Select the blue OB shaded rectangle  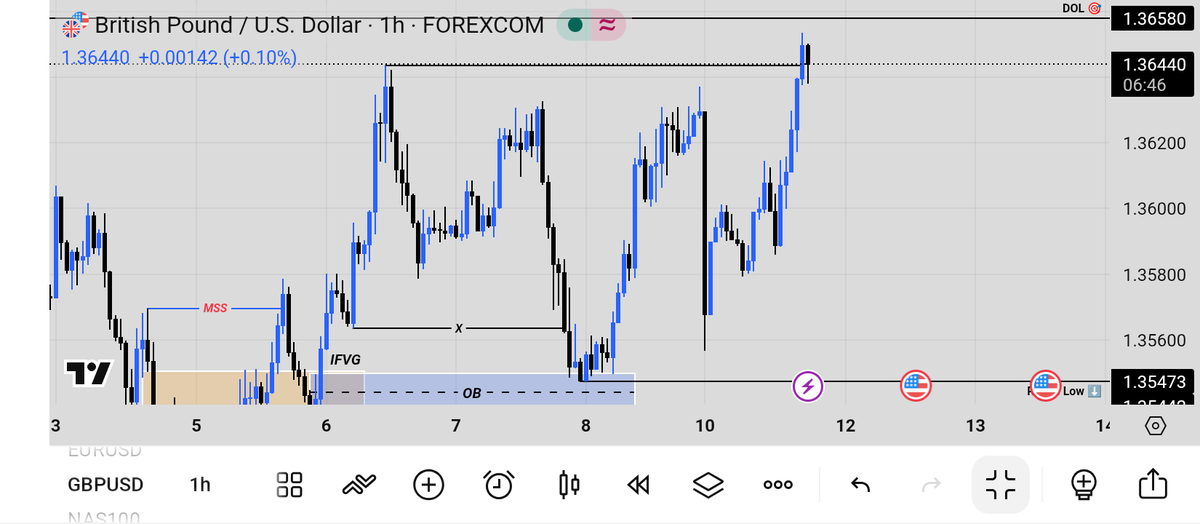click(x=473, y=389)
